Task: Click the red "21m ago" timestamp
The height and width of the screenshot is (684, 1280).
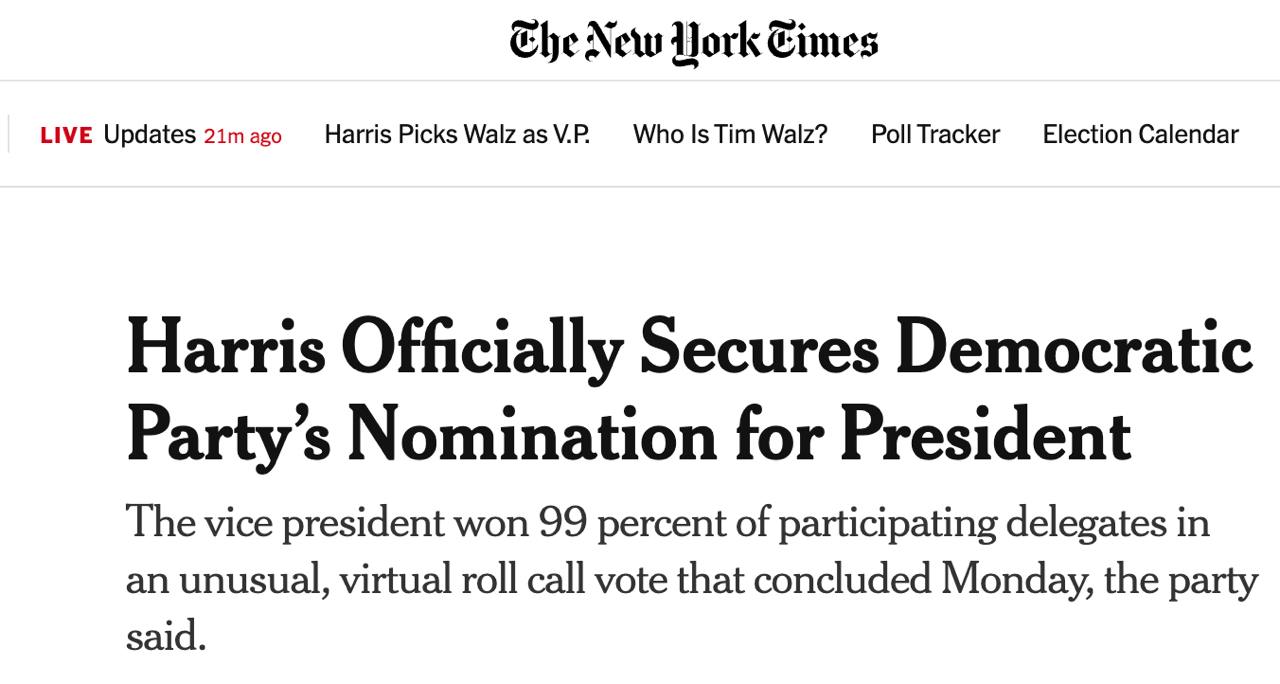Action: (x=242, y=136)
